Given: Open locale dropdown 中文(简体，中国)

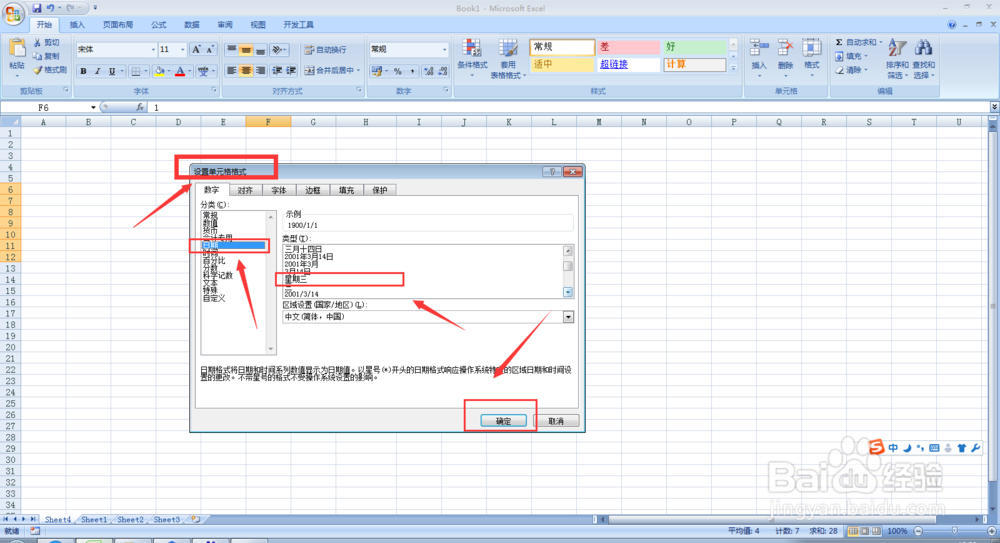Looking at the screenshot, I should pos(568,317).
